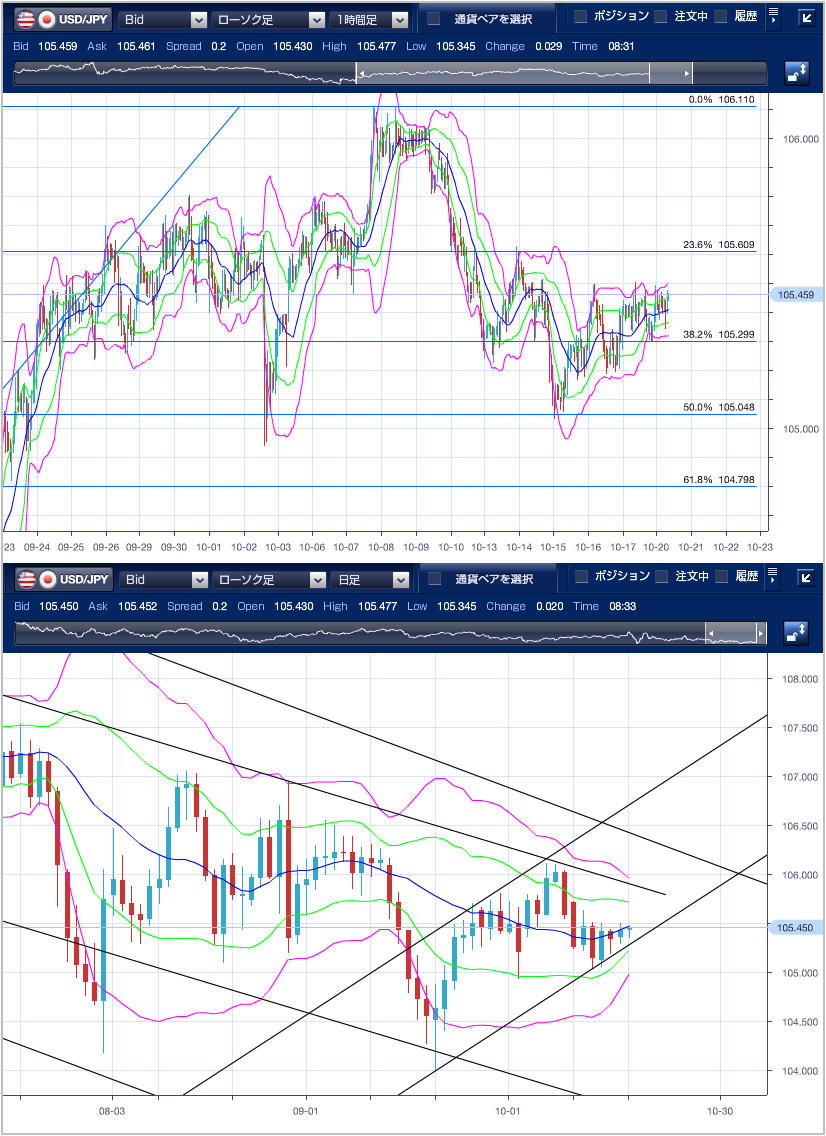Open the settings menu icon on the top chart

[774, 17]
